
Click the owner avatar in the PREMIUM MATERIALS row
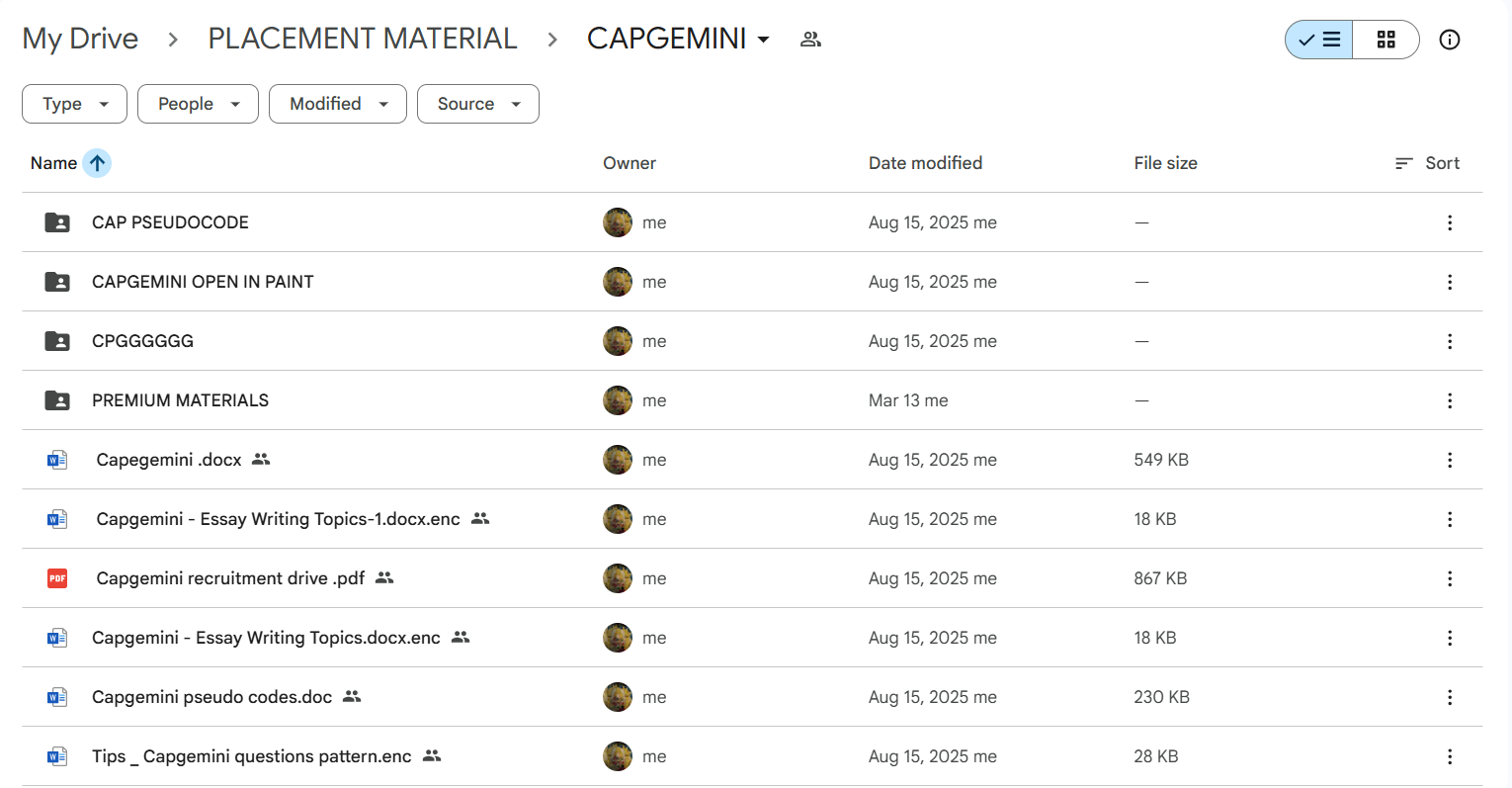(618, 400)
